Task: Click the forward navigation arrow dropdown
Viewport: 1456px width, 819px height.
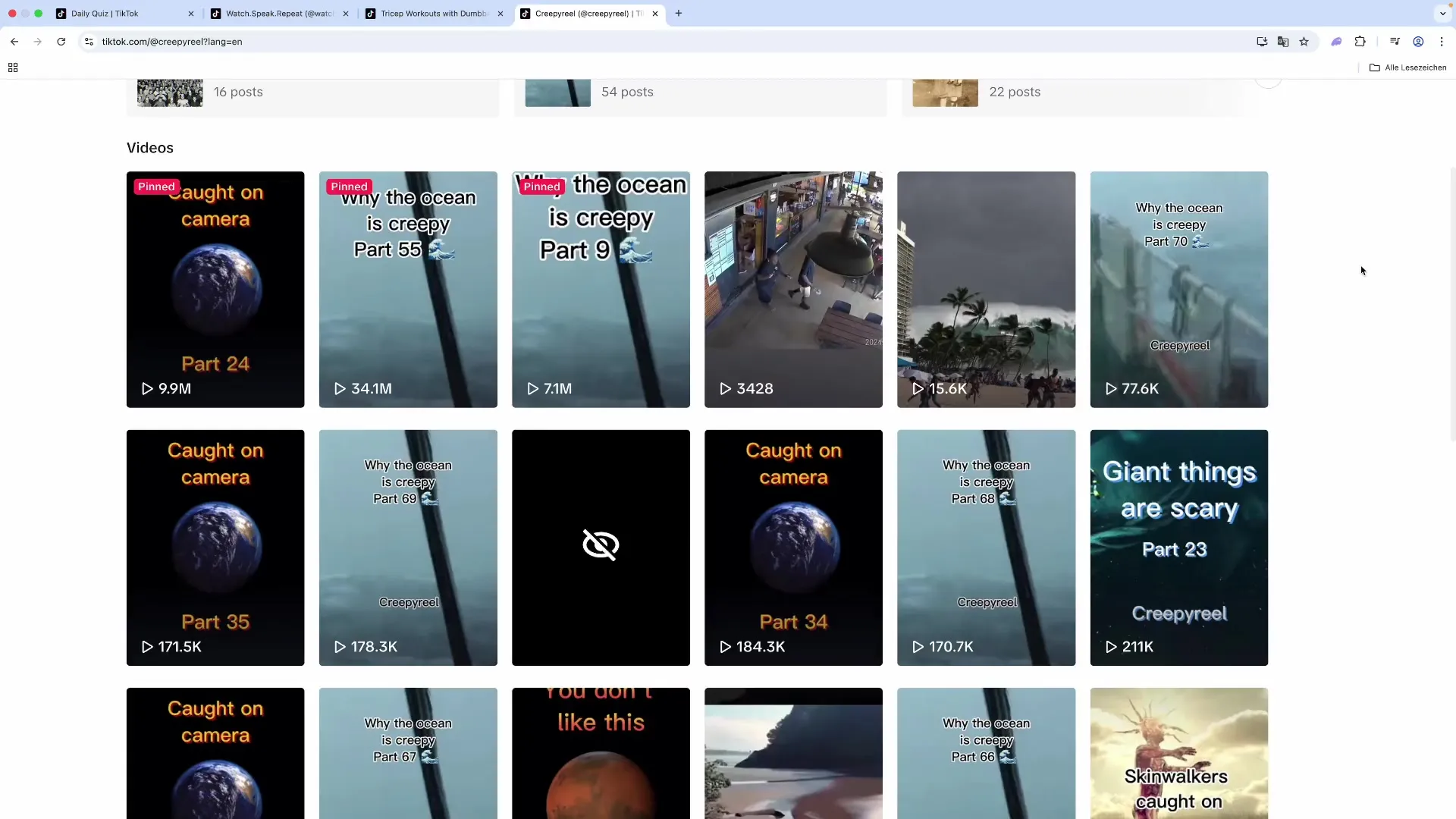Action: 37,42
